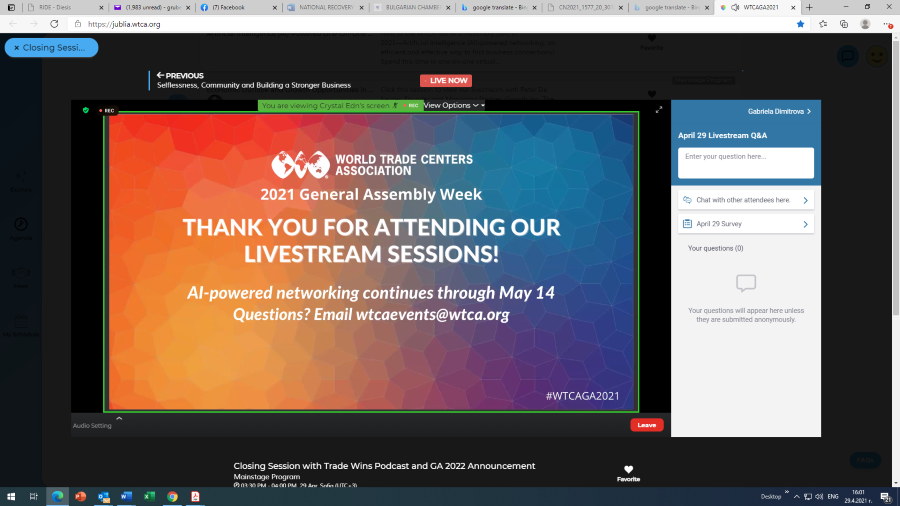Favorite the Closing Session heart icon
This screenshot has width=900, height=506.
point(629,470)
